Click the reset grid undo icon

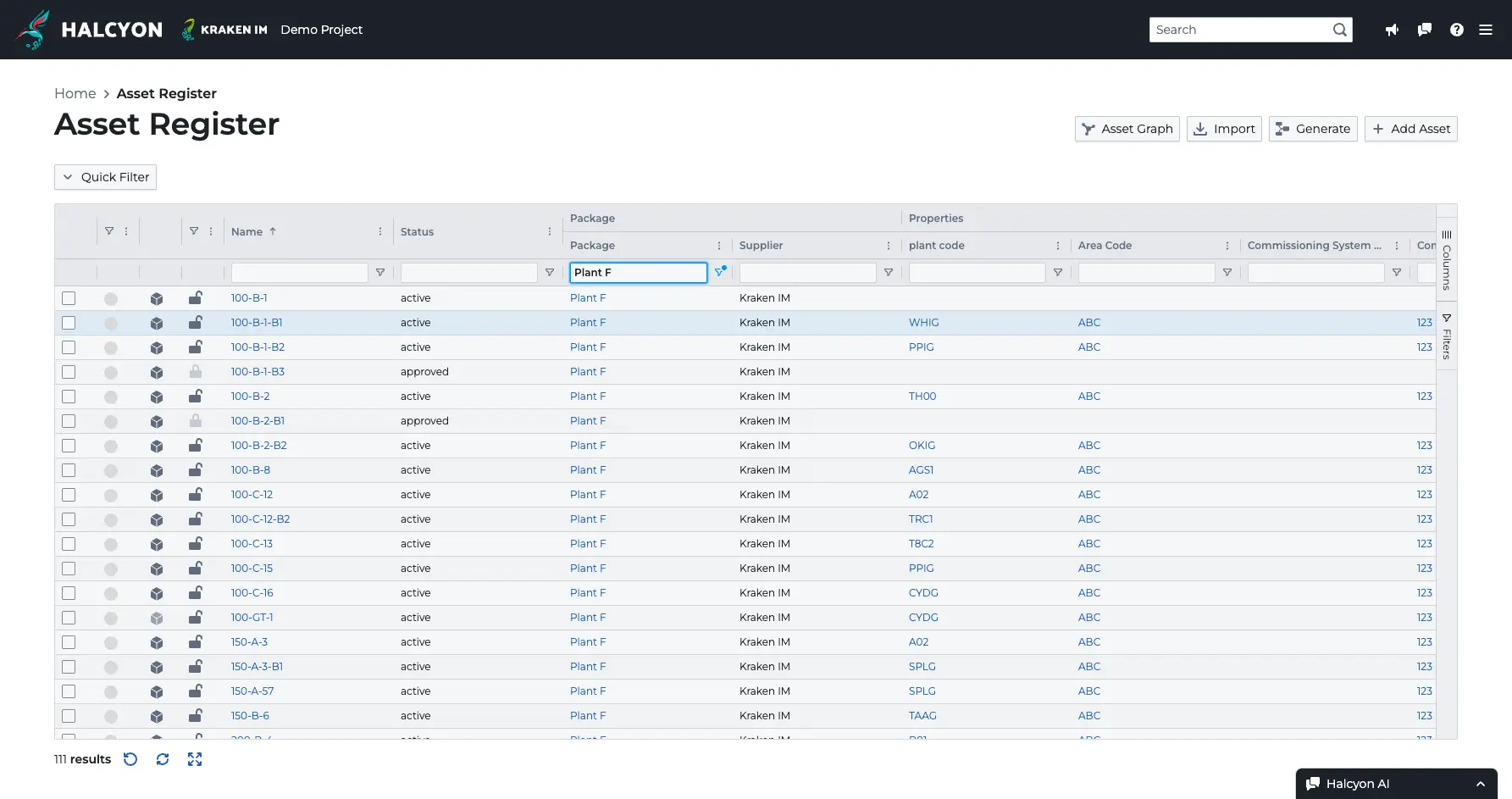point(130,759)
